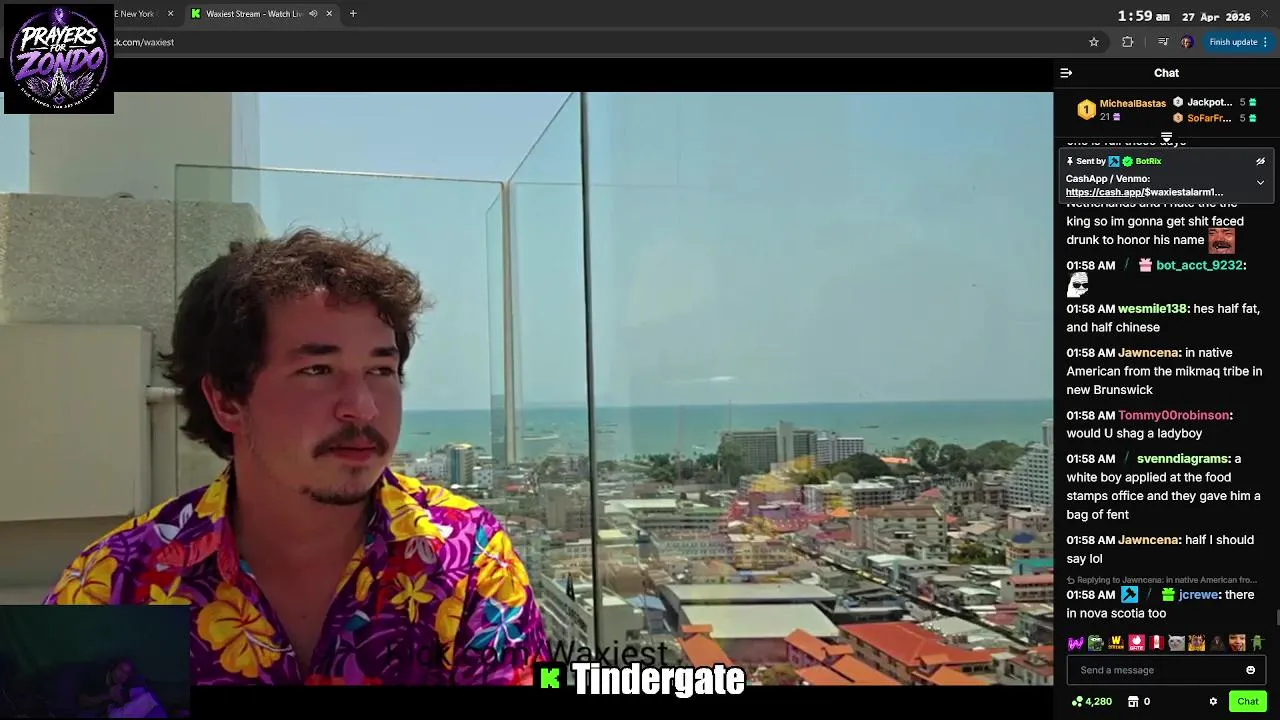Click the Chat panel header title
This screenshot has height=720, width=1280.
1166,73
